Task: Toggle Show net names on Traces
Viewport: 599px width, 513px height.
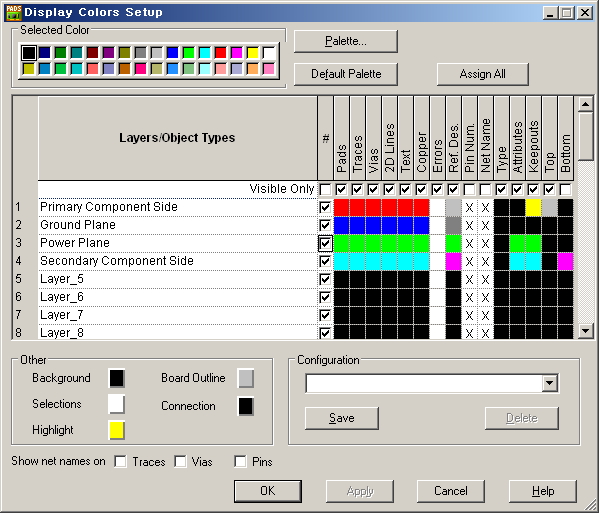Action: [120, 461]
